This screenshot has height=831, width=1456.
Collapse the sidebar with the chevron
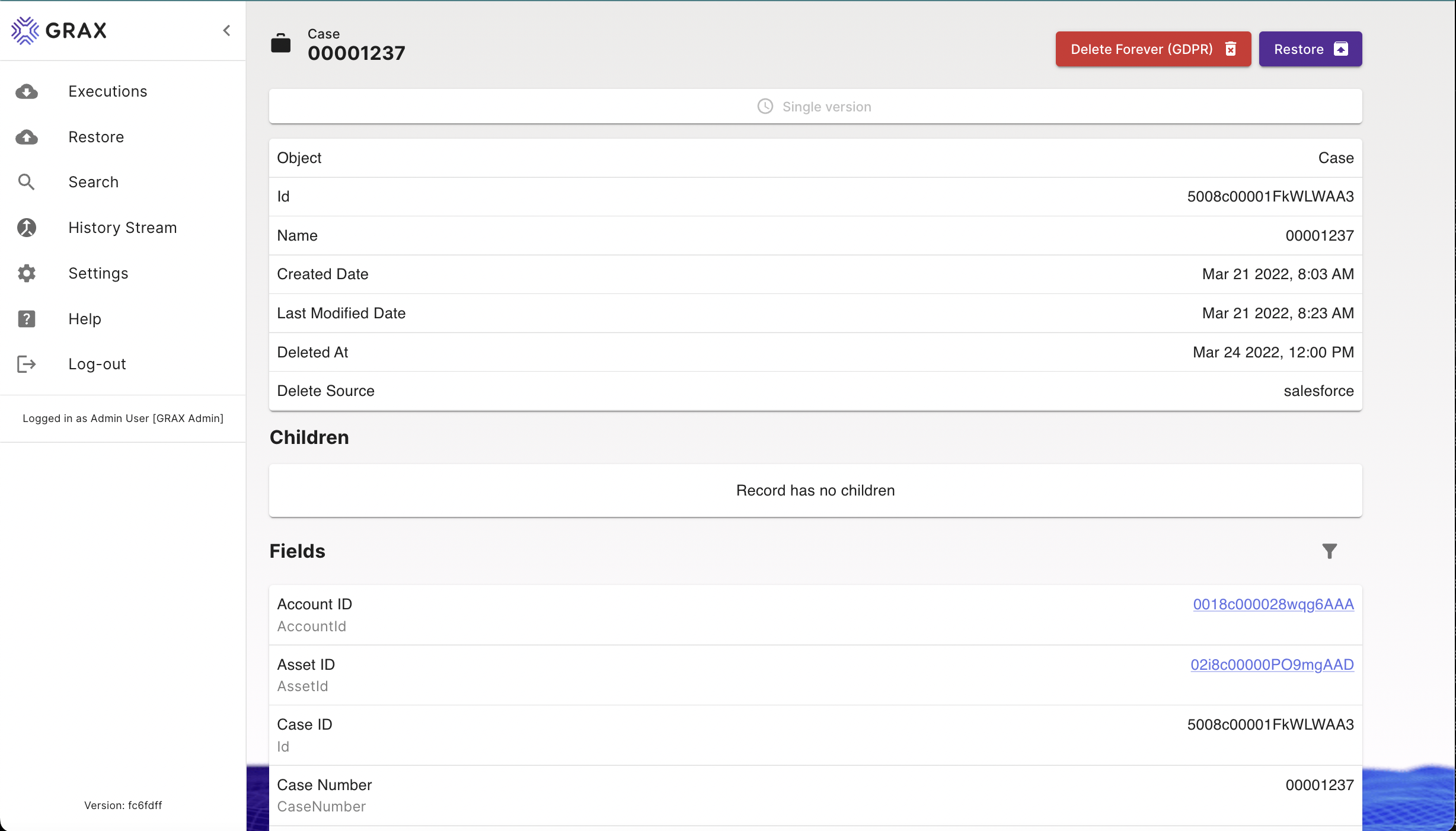(x=226, y=31)
